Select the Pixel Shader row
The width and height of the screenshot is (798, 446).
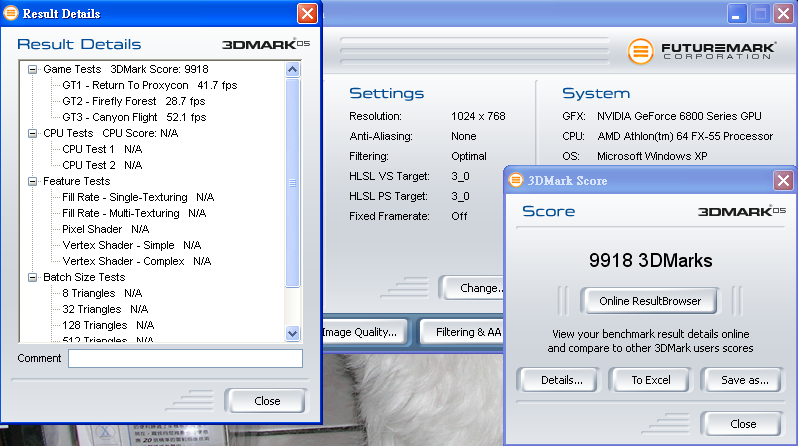click(106, 229)
